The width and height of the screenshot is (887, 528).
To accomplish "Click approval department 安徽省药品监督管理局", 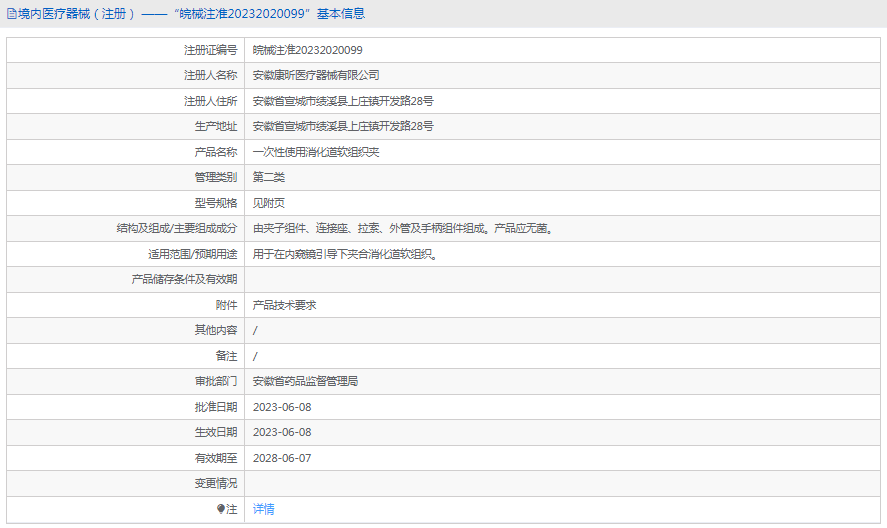I will pos(305,381).
